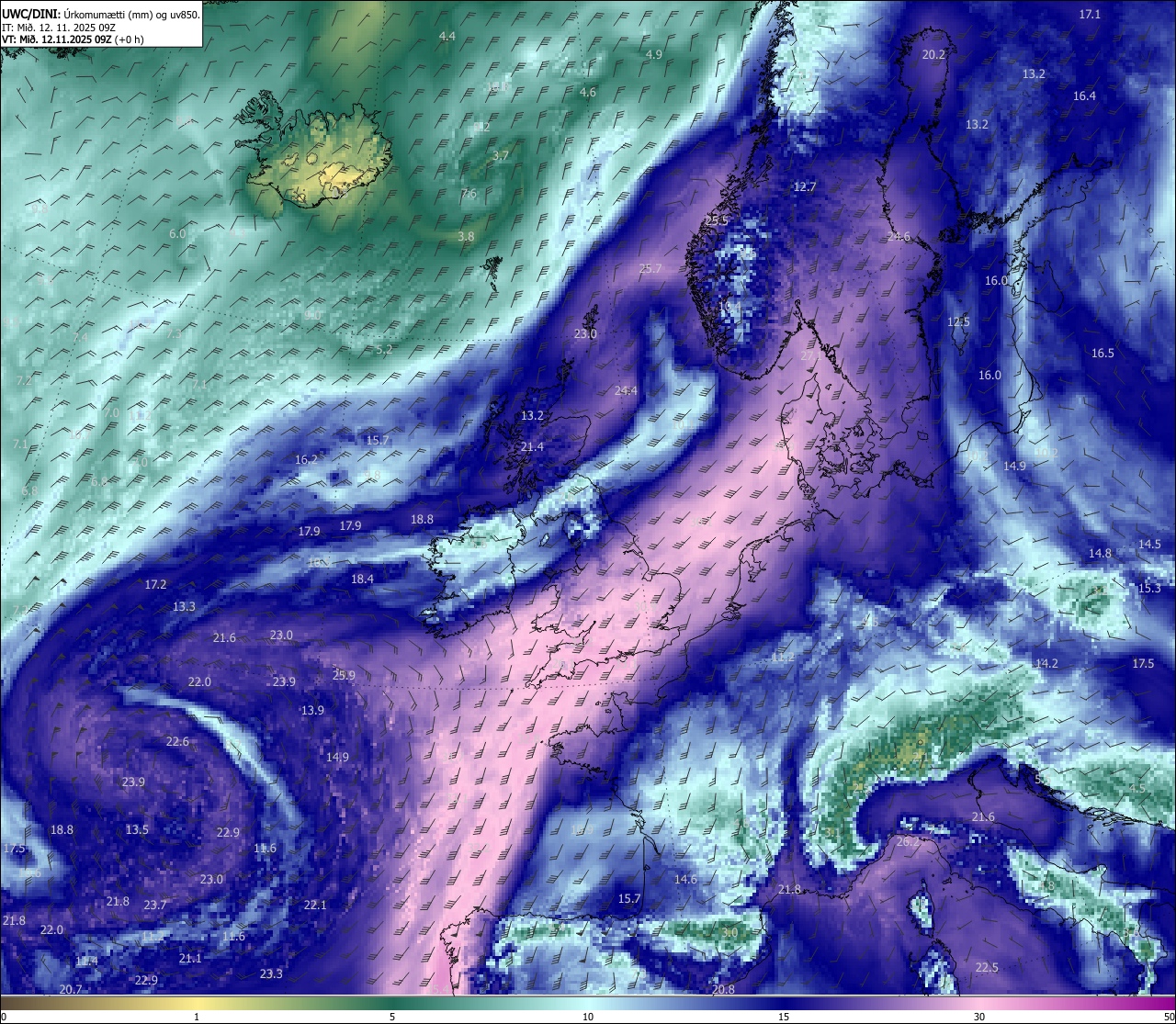Click the 14.8 map value
The image size is (1176, 1024).
(1100, 554)
